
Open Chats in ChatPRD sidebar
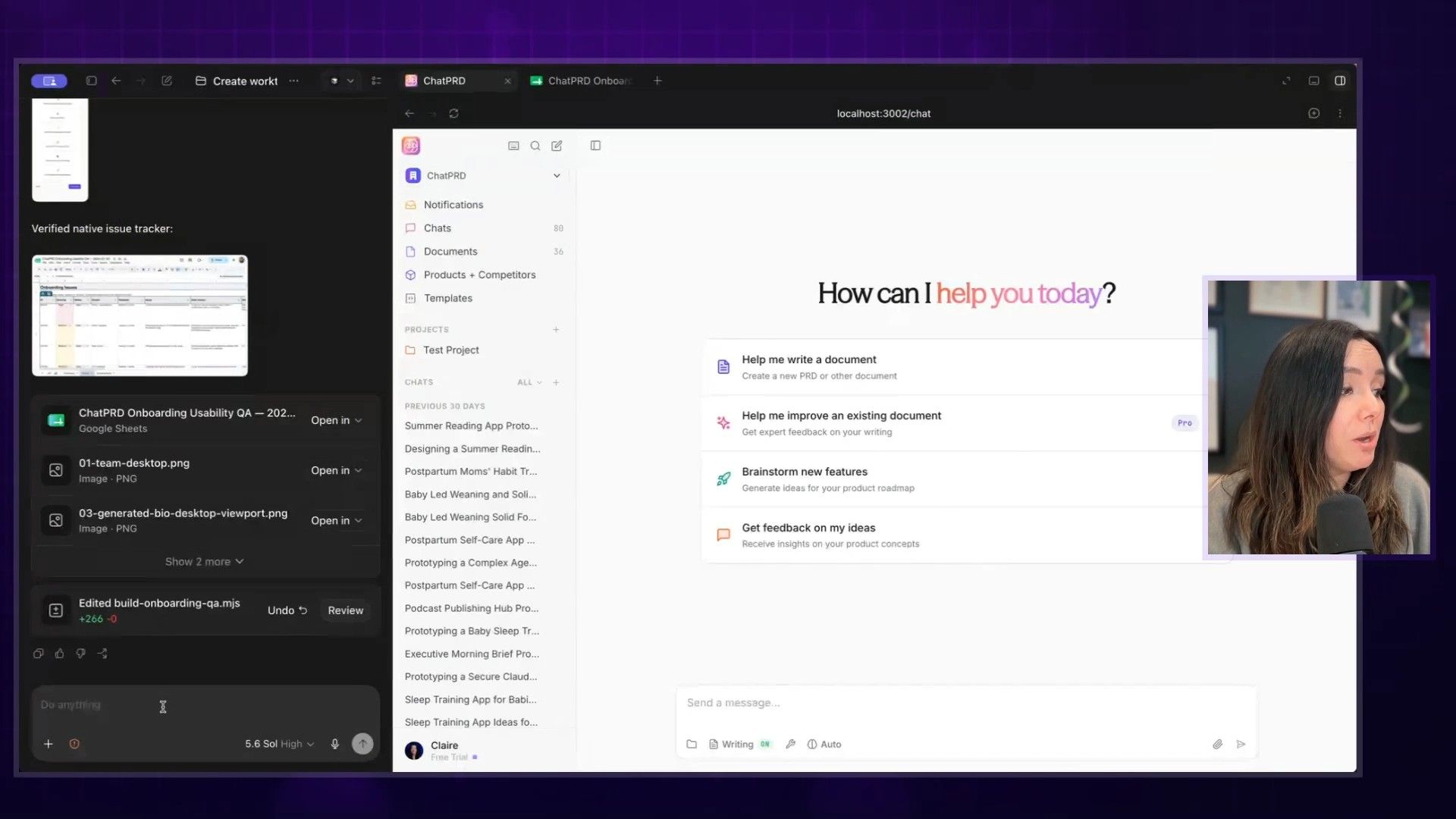click(x=484, y=228)
